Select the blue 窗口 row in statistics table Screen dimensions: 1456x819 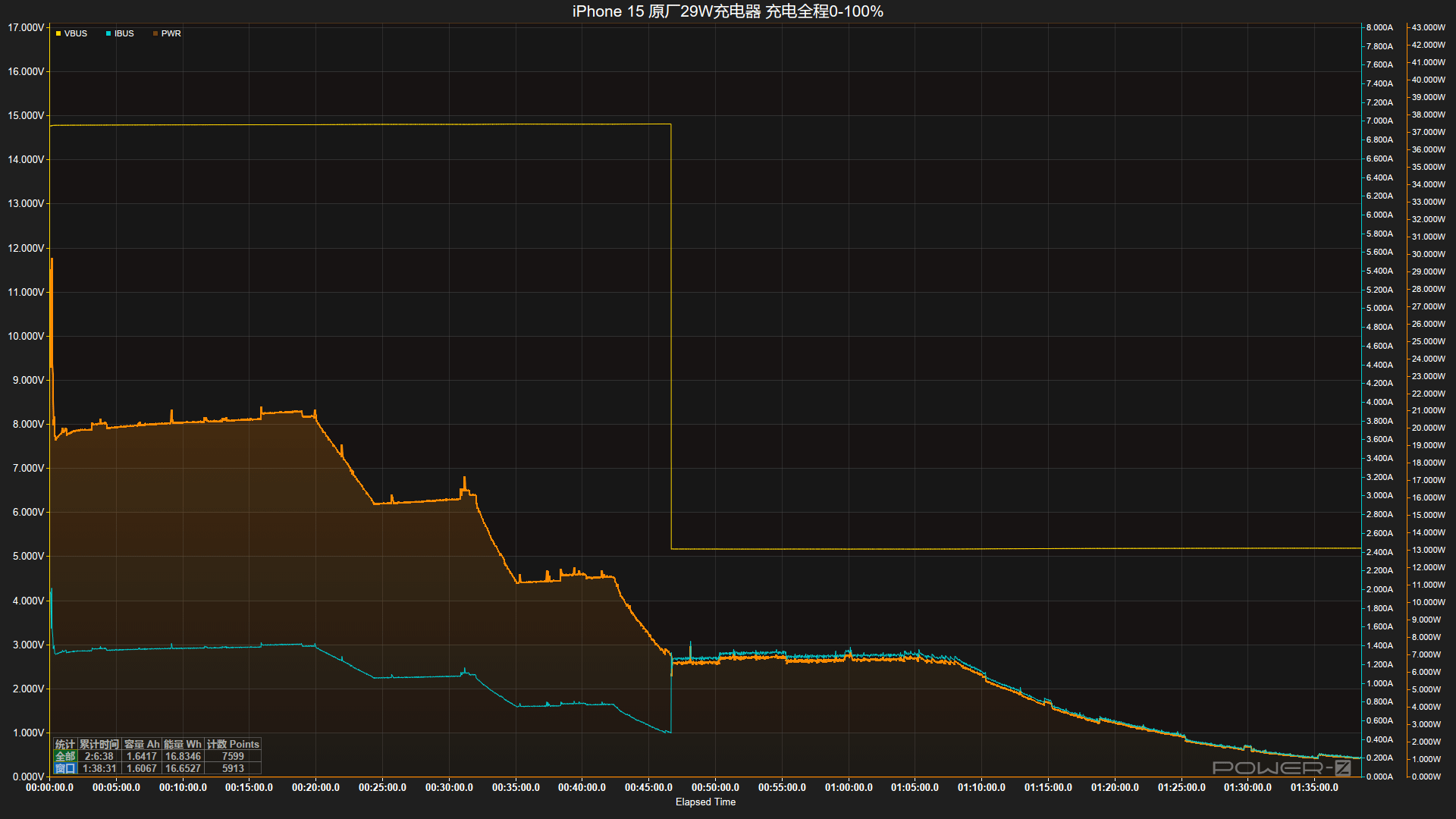click(x=65, y=768)
